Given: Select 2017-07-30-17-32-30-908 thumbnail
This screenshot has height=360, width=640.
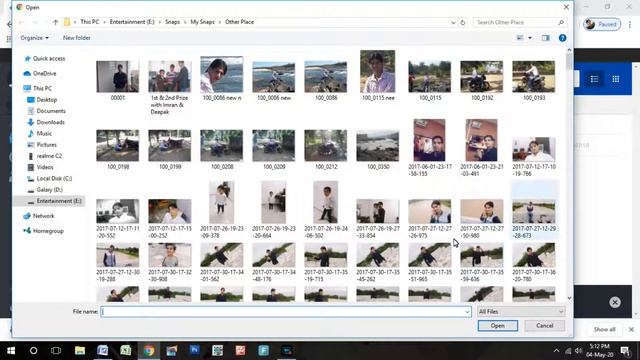Looking at the screenshot, I should pyautogui.click(x=169, y=255).
